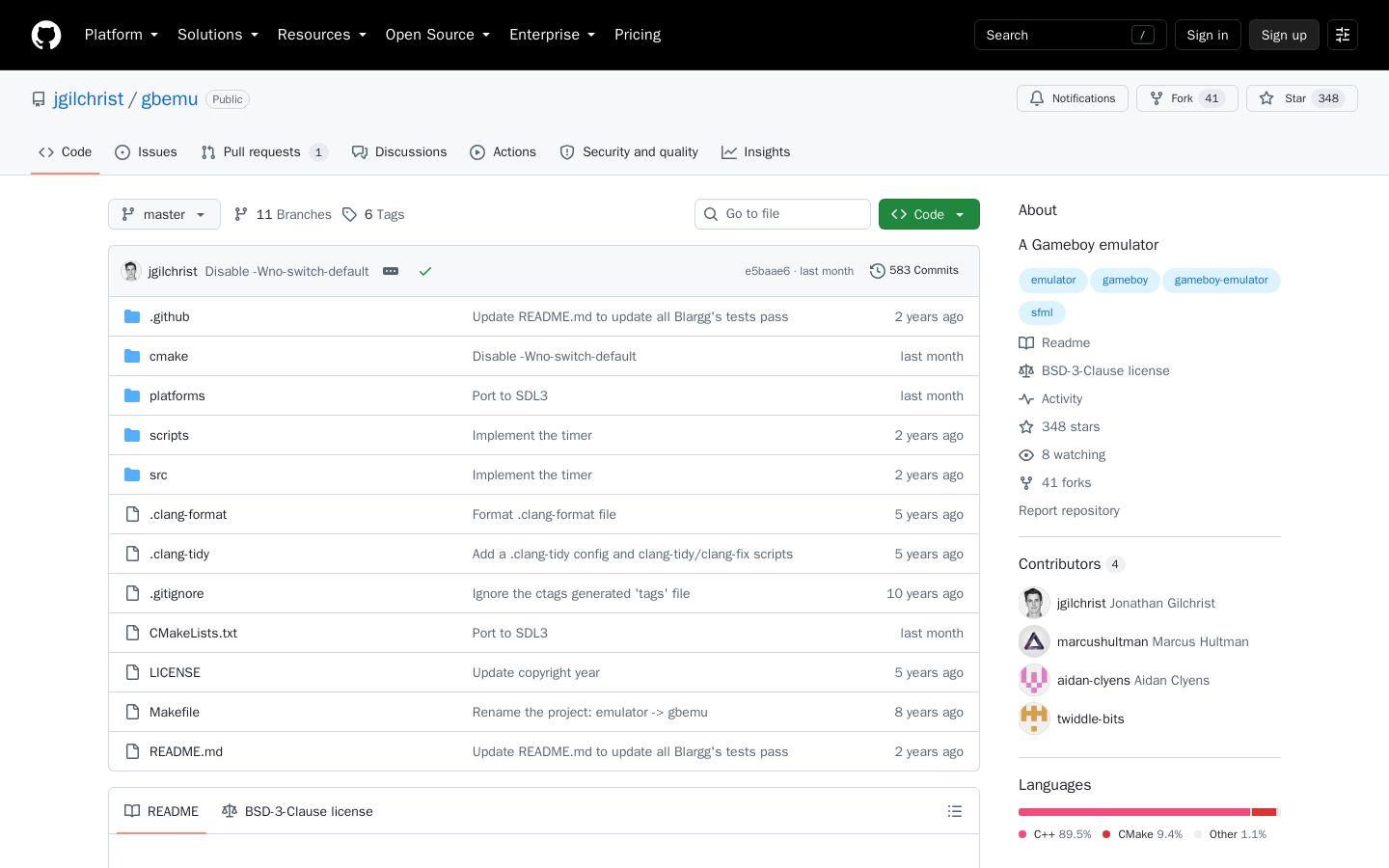Click jgilchrist avatar in latest commit row
Image resolution: width=1389 pixels, height=868 pixels.
click(131, 271)
